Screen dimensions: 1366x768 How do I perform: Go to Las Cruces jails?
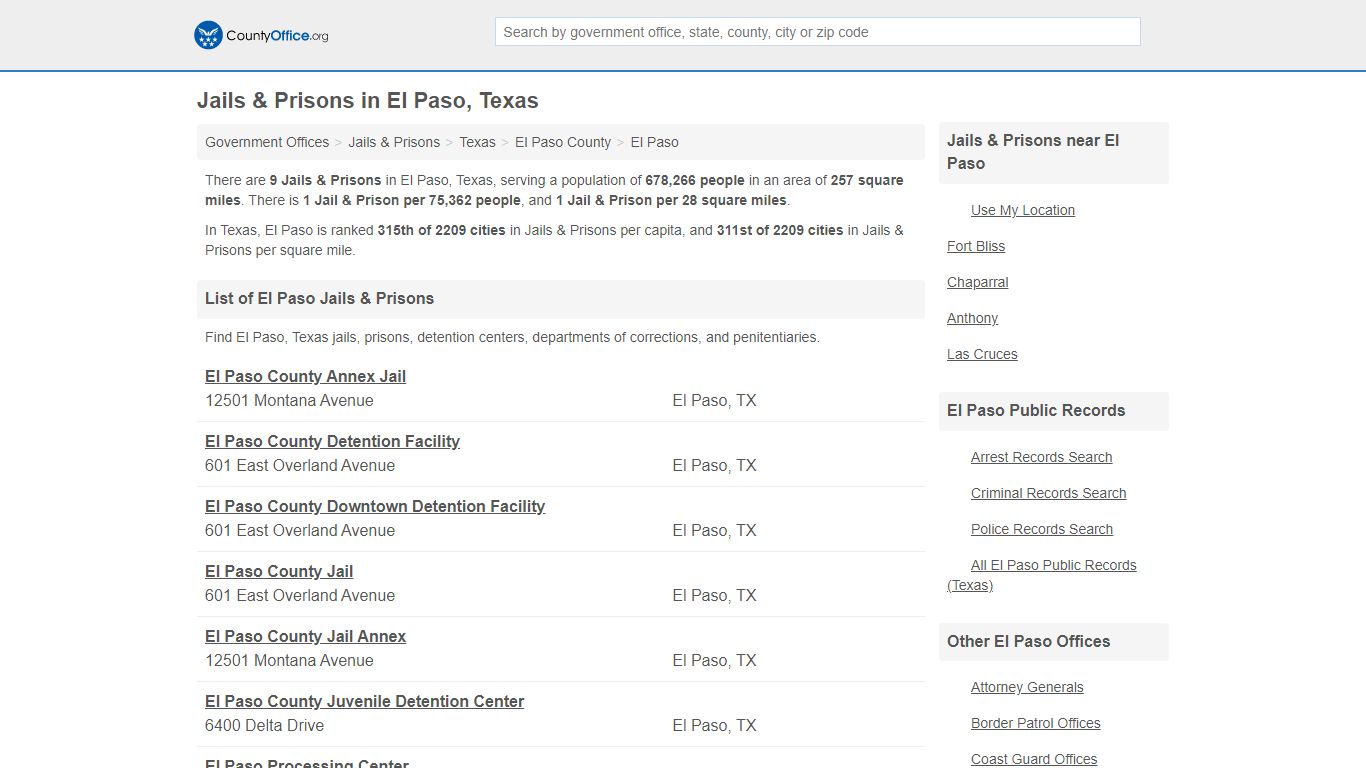click(982, 354)
